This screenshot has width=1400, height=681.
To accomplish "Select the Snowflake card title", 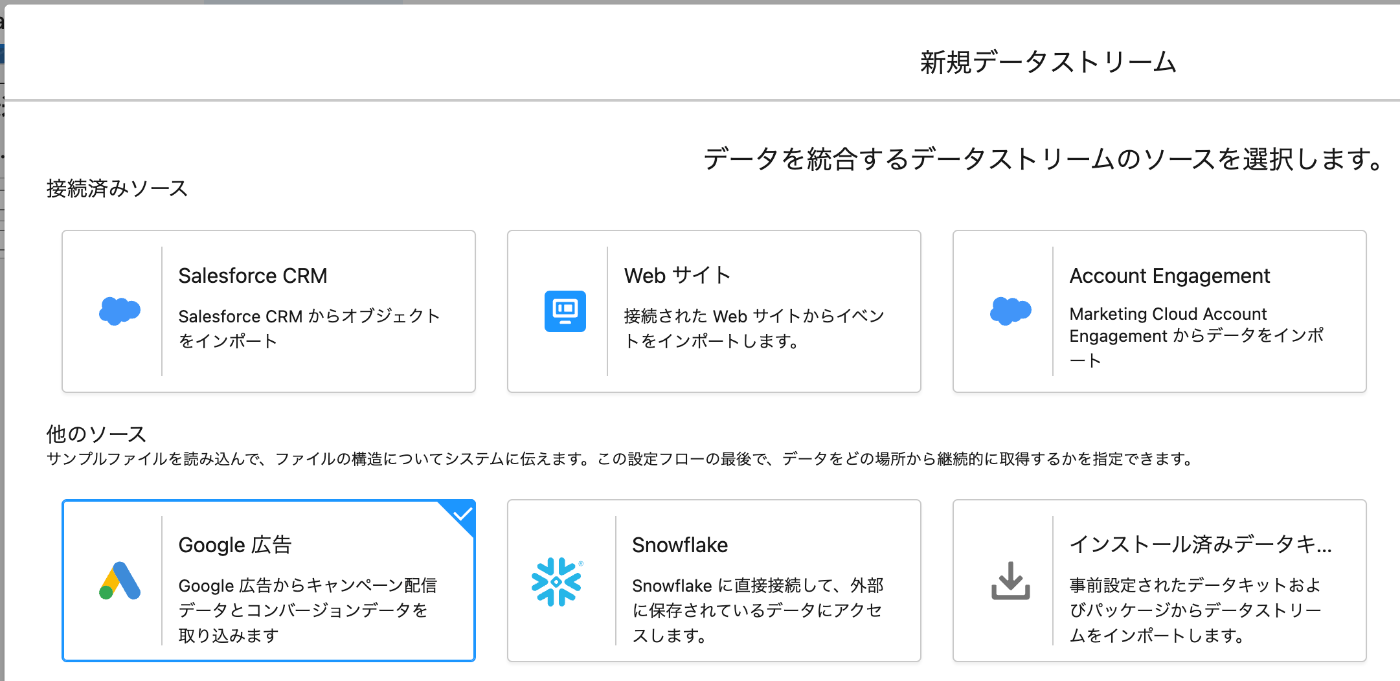I will pos(680,545).
